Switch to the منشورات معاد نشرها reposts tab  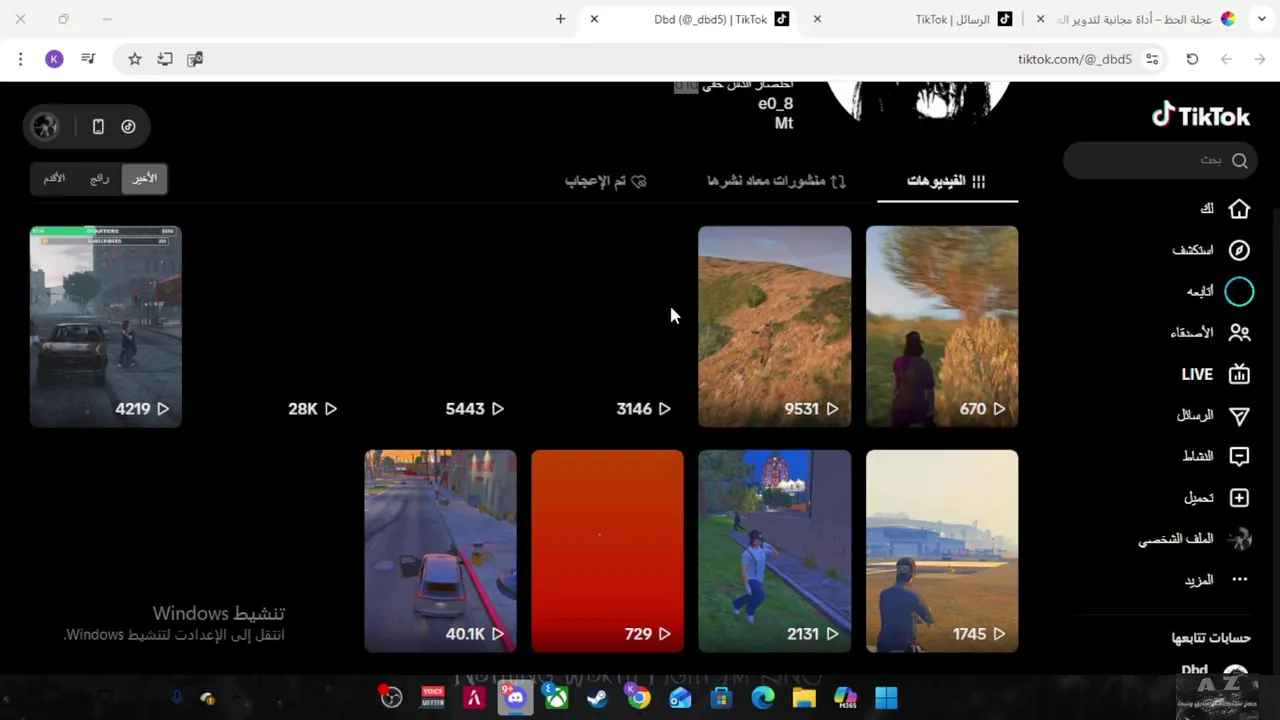point(777,181)
